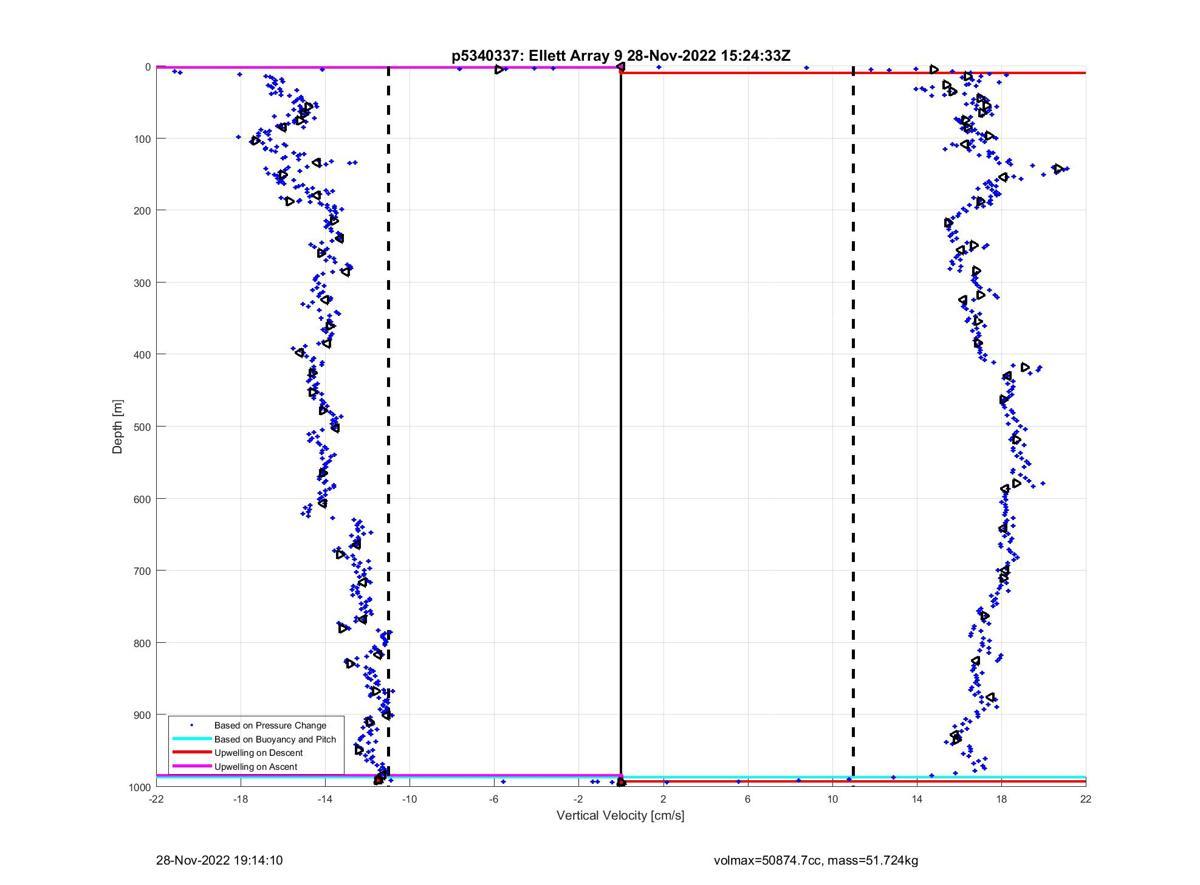Click legend entry 'Upwelling on Ascent'

coord(256,767)
